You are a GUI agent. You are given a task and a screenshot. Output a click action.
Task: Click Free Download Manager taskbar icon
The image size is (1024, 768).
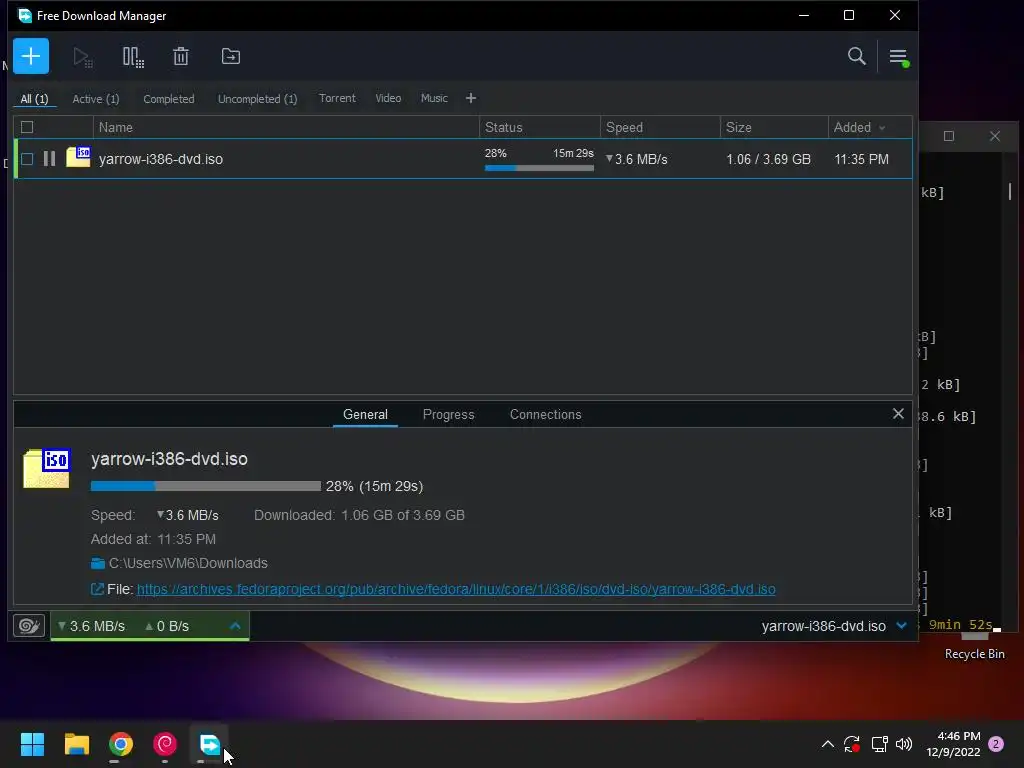tap(209, 744)
